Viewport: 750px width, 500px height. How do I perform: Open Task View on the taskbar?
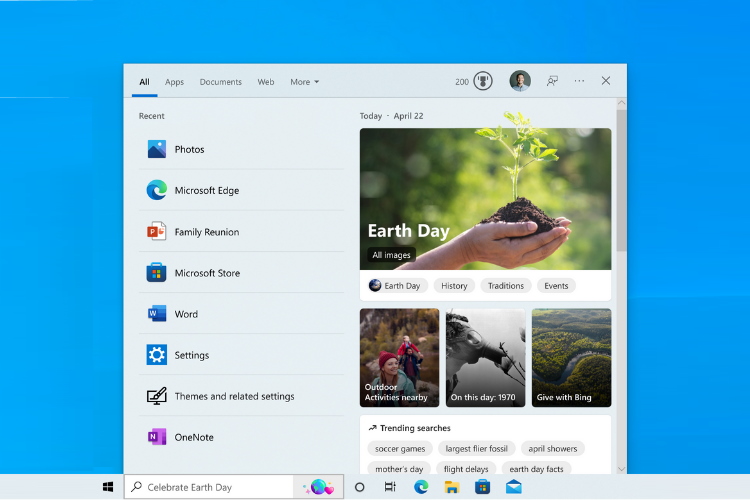click(390, 487)
